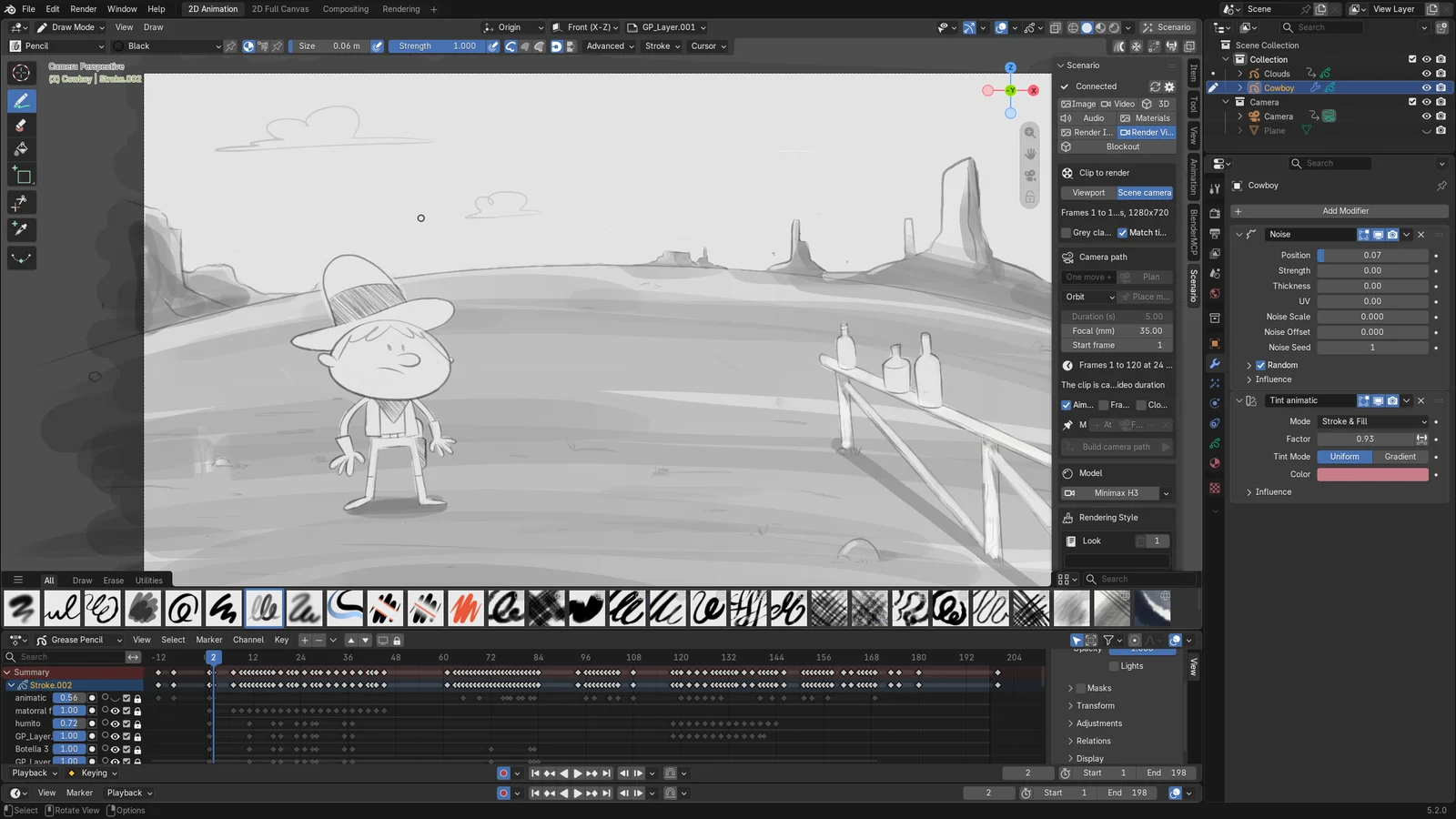Open the Scenario vertical sidebar tab
Screen dimensions: 1456x819
pos(1194,286)
